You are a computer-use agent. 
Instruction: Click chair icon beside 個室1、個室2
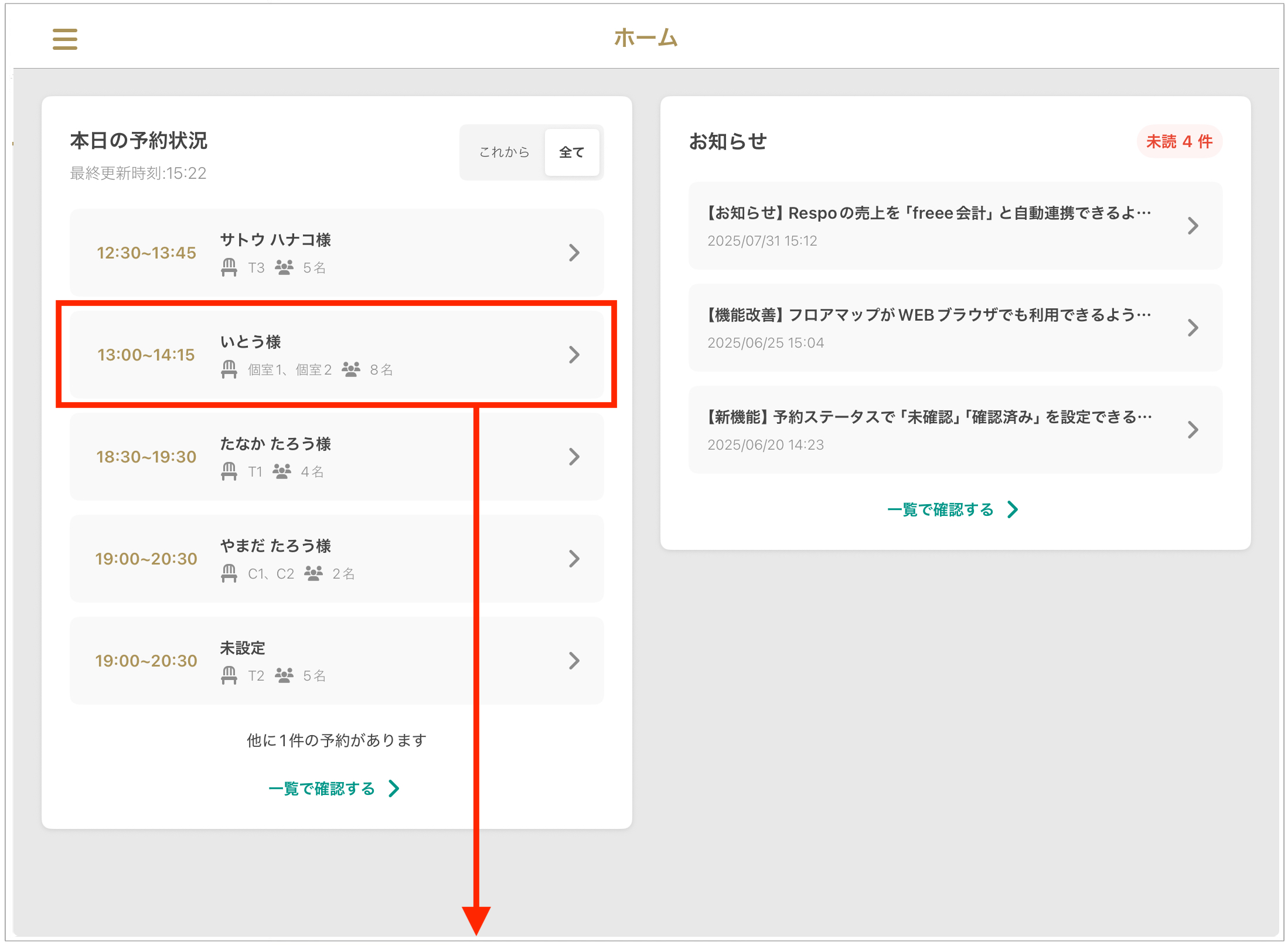click(x=229, y=369)
